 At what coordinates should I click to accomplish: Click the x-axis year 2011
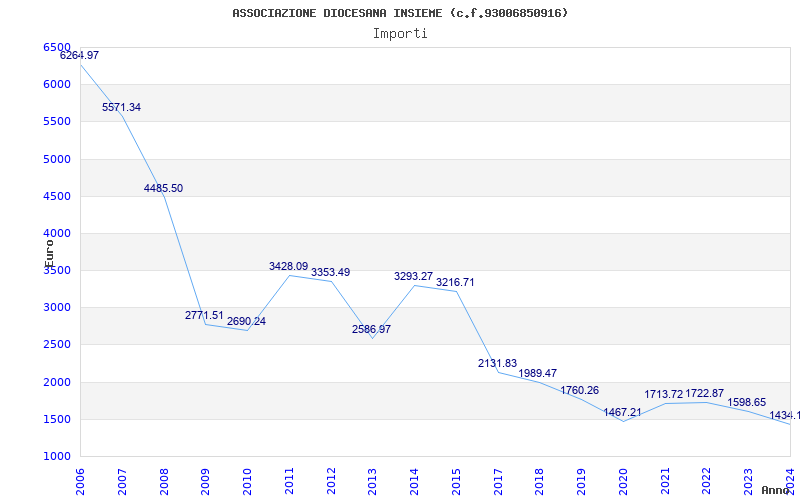(x=289, y=482)
